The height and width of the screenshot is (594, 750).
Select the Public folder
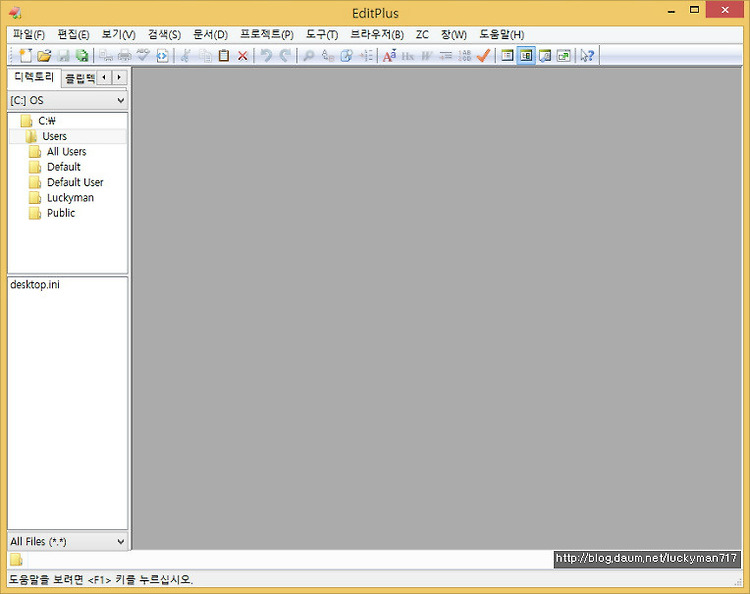61,213
